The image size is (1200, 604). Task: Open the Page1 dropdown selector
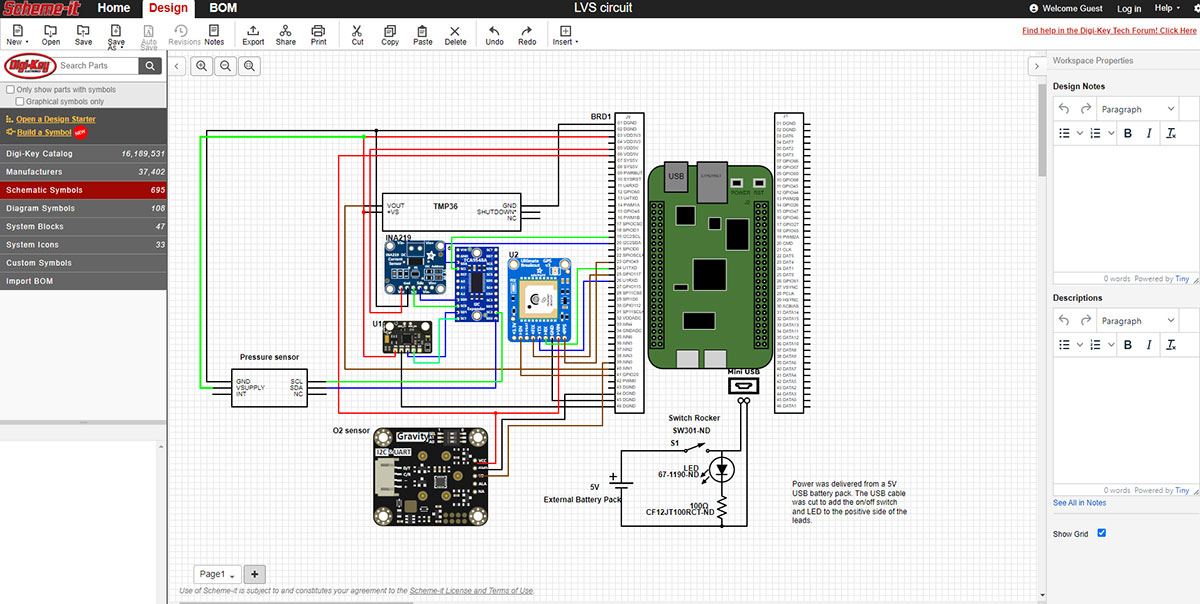point(217,574)
